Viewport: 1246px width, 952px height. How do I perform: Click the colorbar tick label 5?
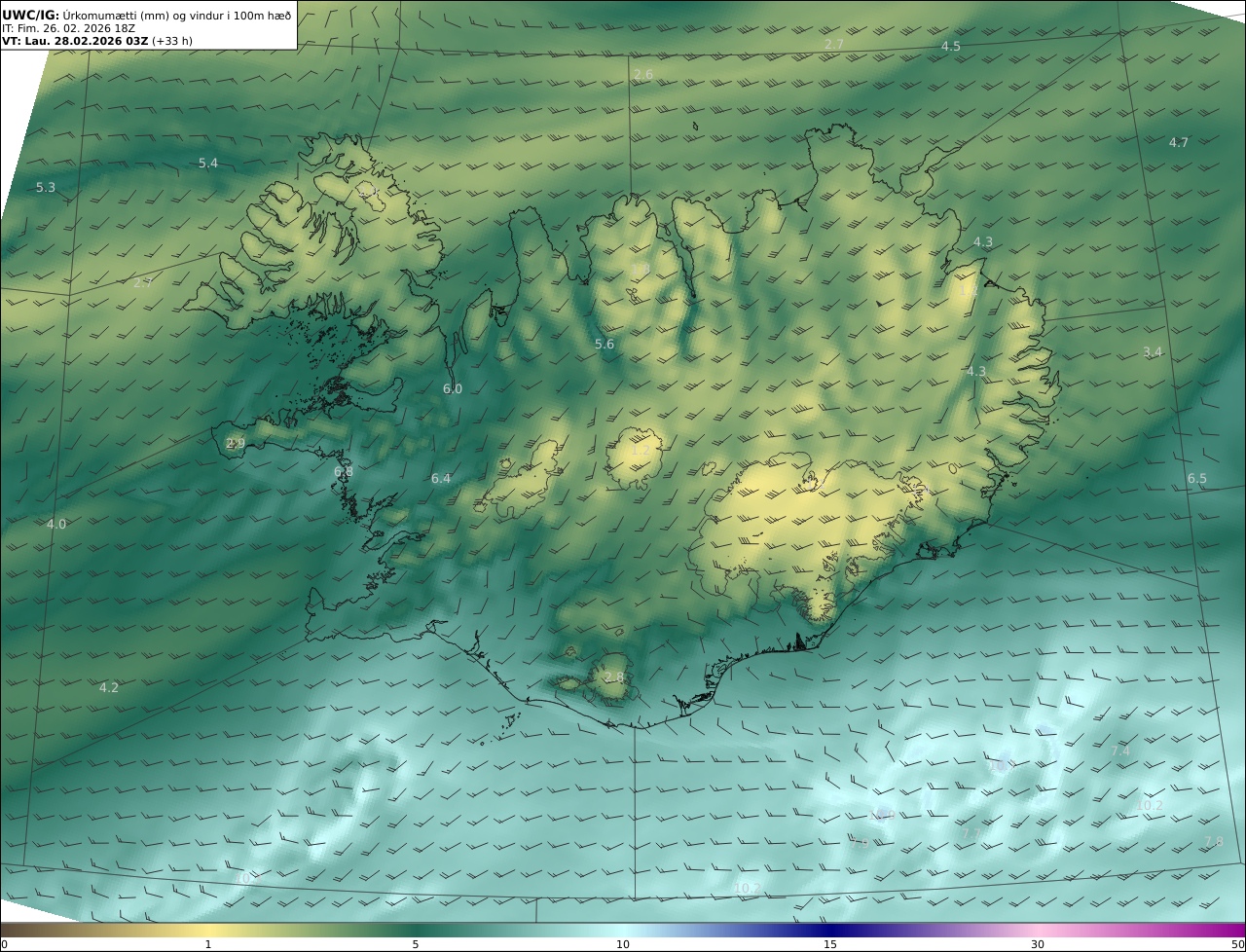pos(416,944)
